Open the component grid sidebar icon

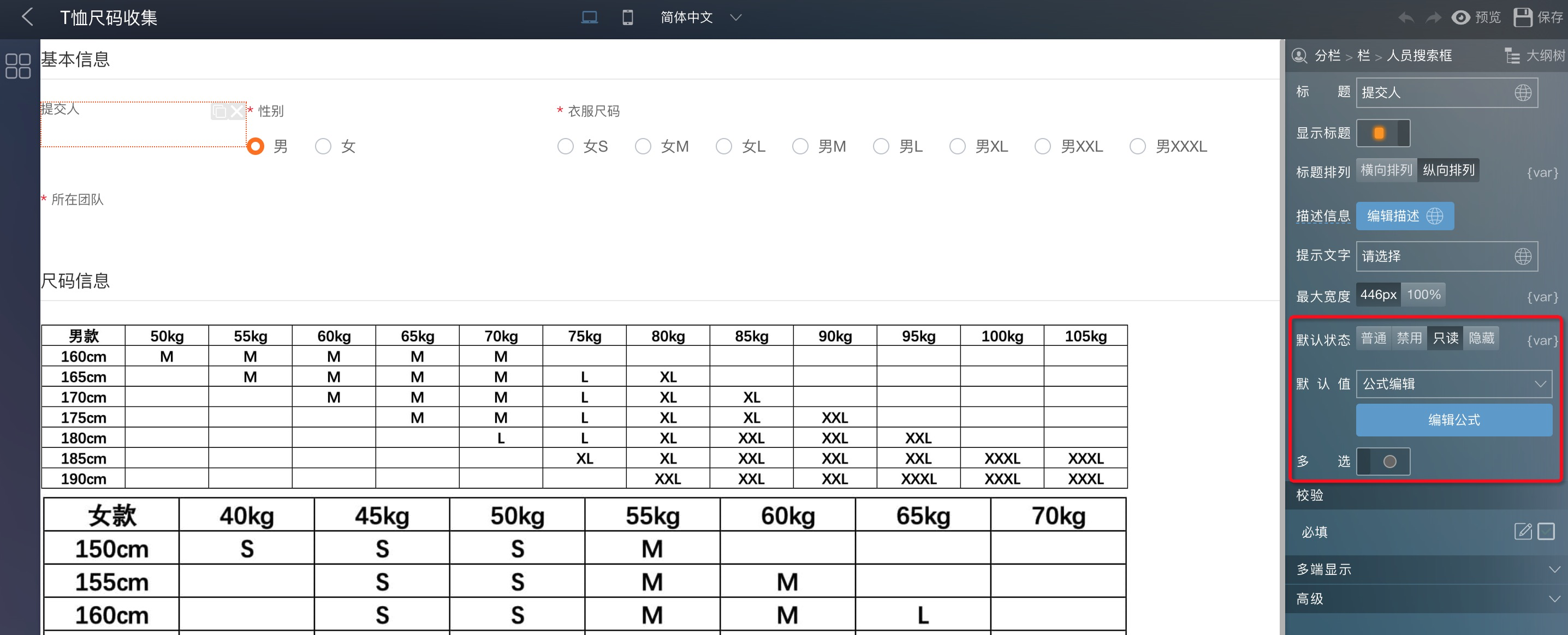coord(18,65)
